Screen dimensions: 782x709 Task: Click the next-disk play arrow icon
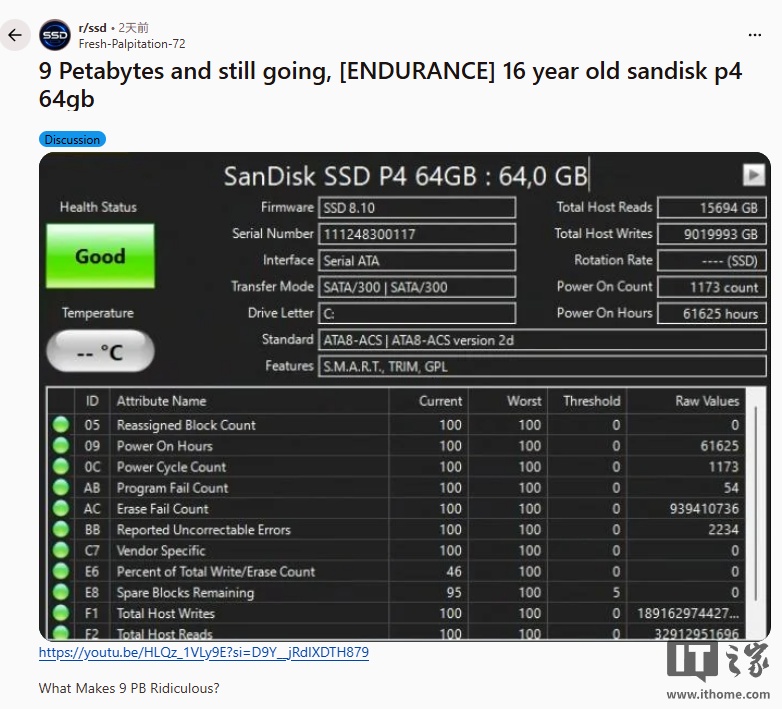point(754,175)
